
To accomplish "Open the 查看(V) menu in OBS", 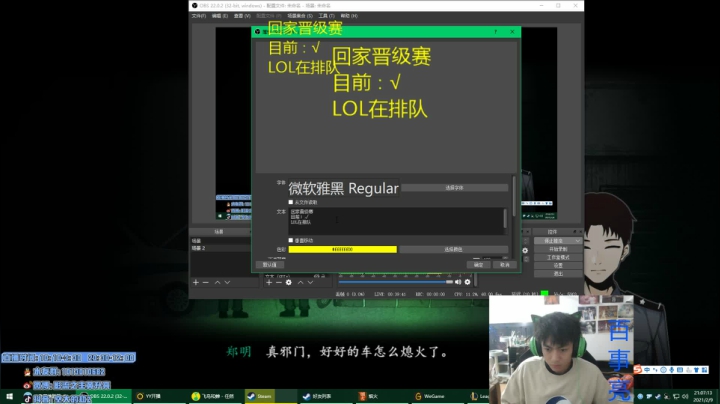I will pyautogui.click(x=242, y=16).
